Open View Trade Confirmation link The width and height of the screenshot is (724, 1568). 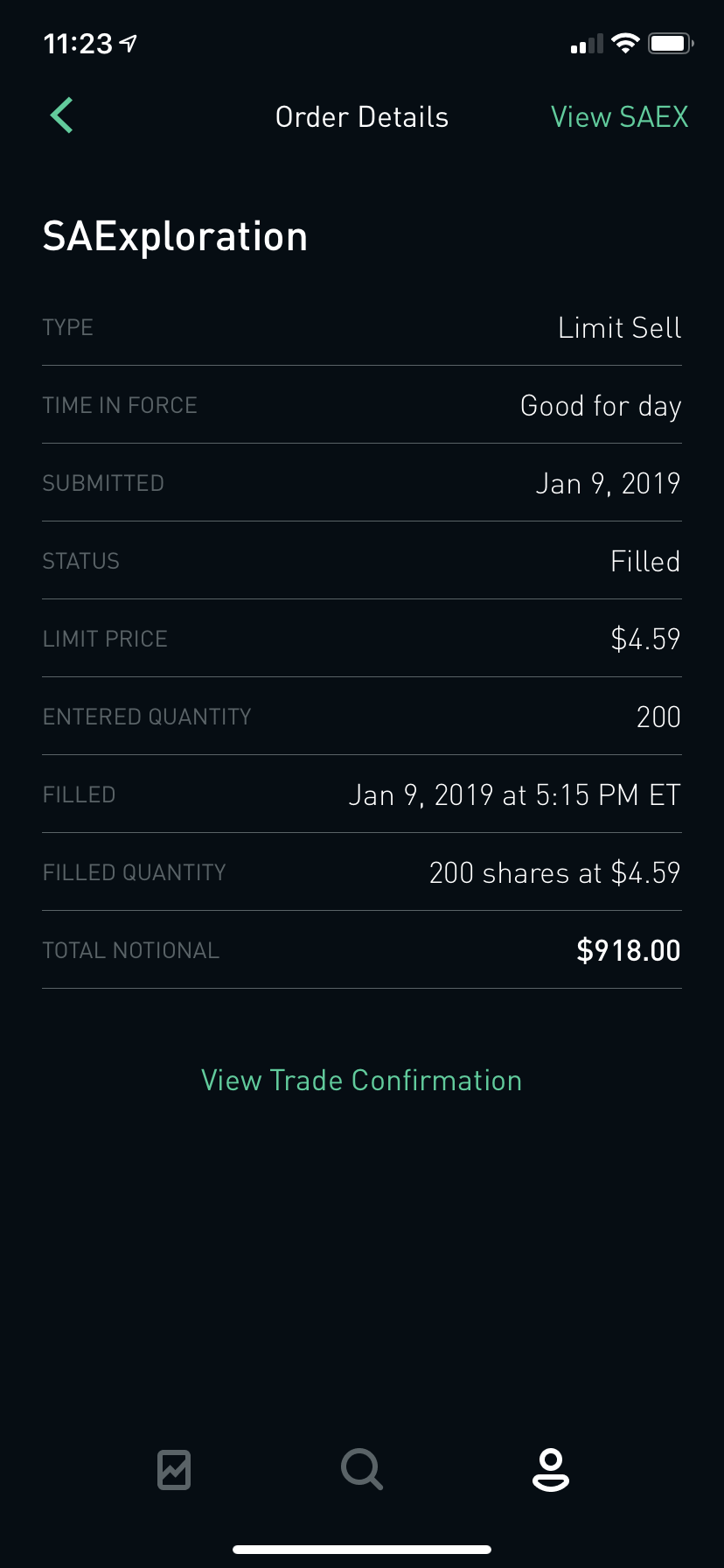tap(361, 1081)
